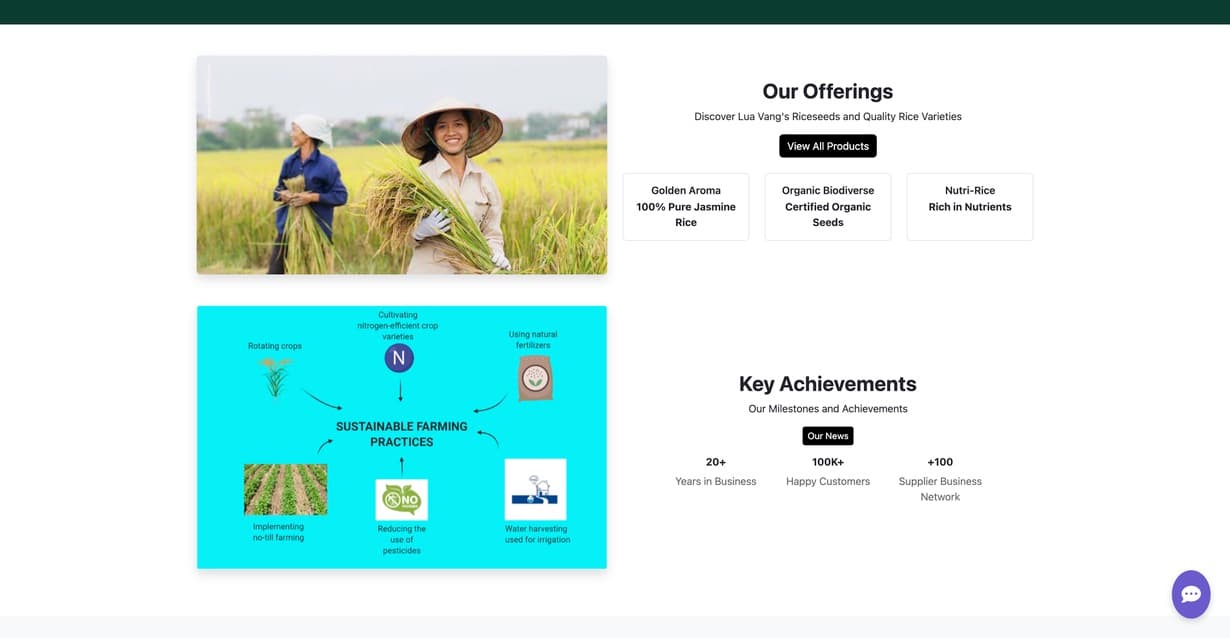Image resolution: width=1230 pixels, height=638 pixels.
Task: Click 'Reducing the use of pesticides' label
Action: [402, 540]
